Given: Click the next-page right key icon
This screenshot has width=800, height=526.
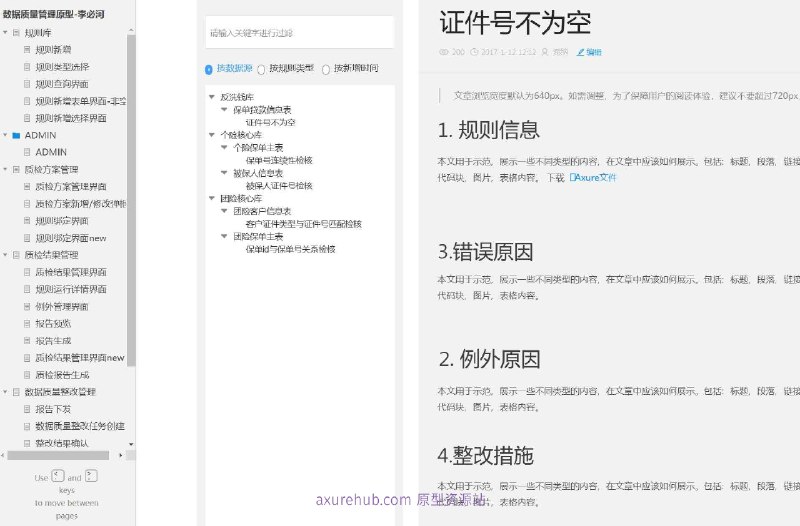Looking at the screenshot, I should point(91,476).
